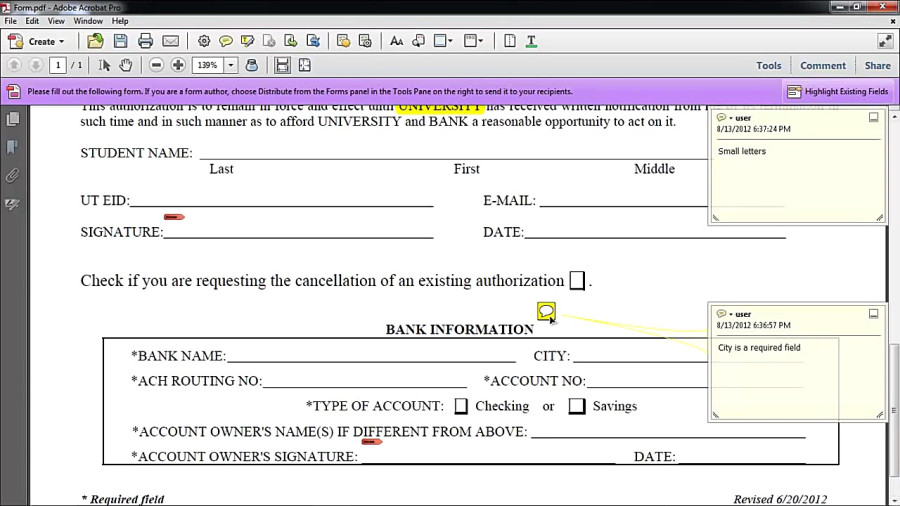Click the ink stamp tool icon
The width and height of the screenshot is (900, 506).
[x=251, y=65]
